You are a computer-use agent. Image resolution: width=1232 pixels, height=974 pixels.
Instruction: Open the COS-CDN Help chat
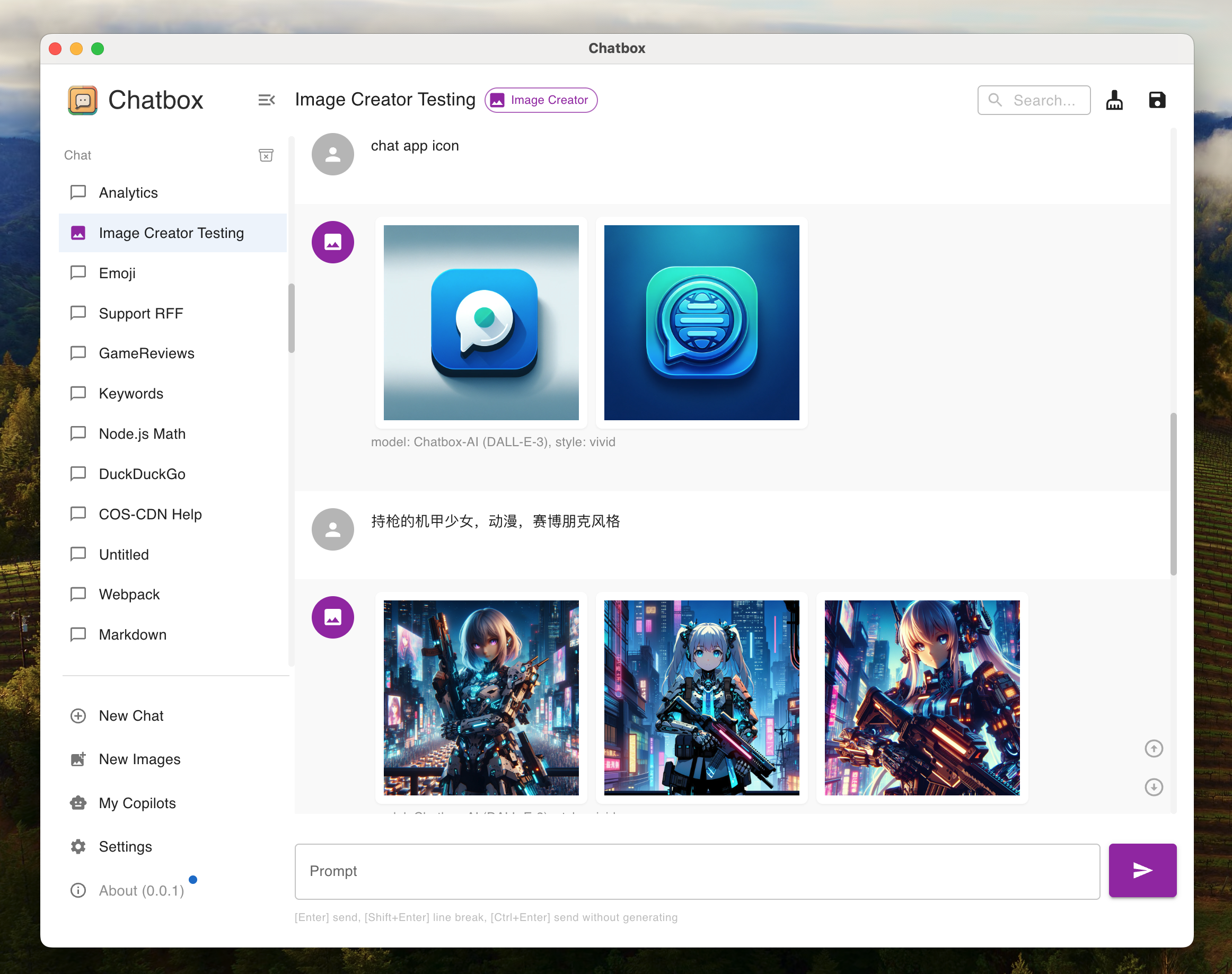(173, 515)
